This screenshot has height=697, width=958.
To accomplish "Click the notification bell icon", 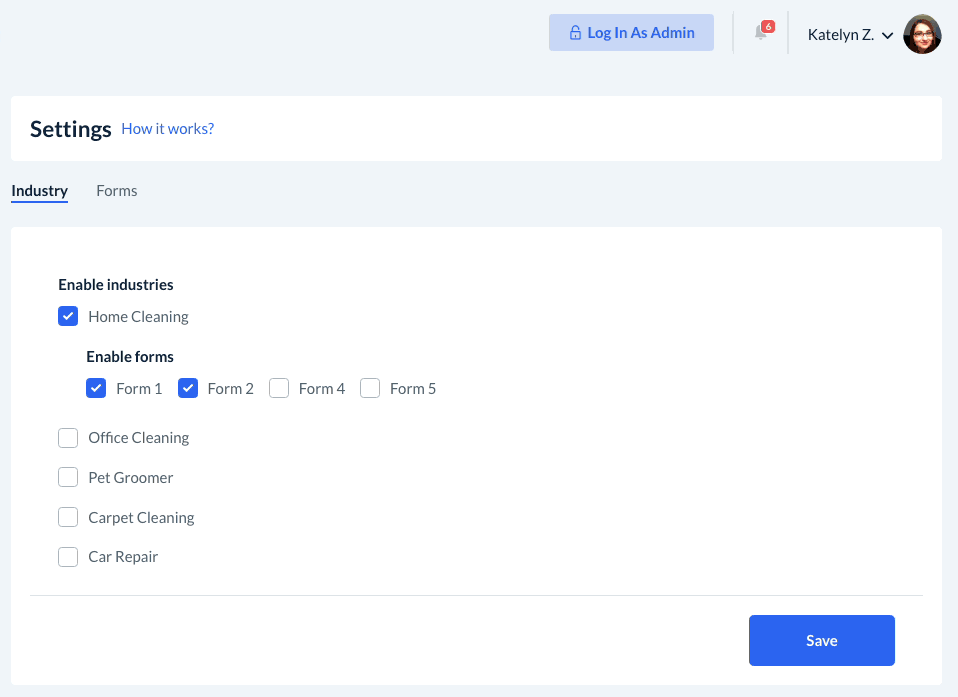I will [x=760, y=34].
